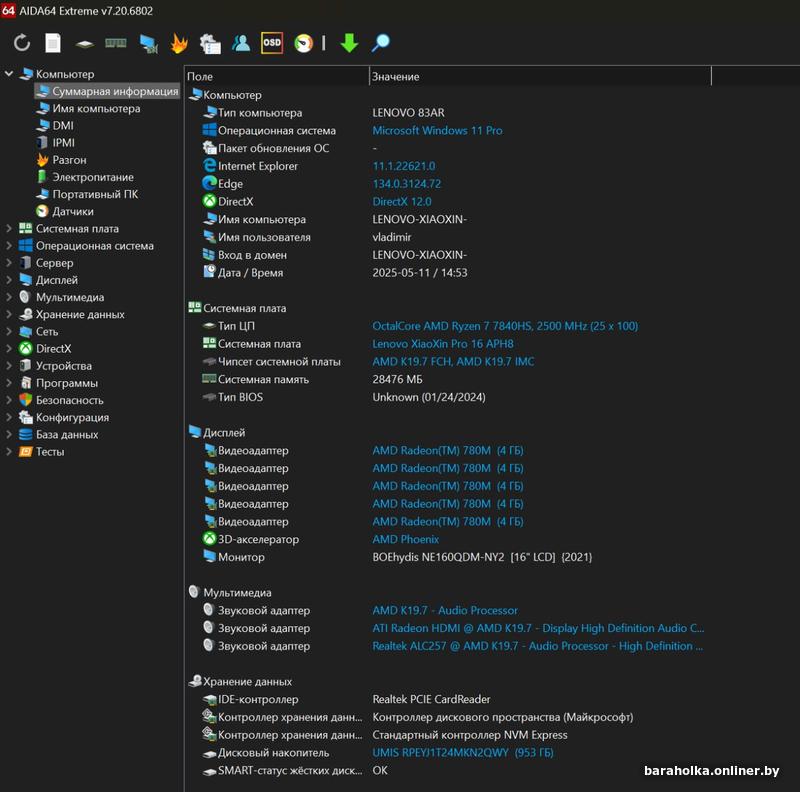The image size is (800, 792).
Task: Open UMIS RPEYJ1T24MKN2QWY drive link
Action: (463, 753)
